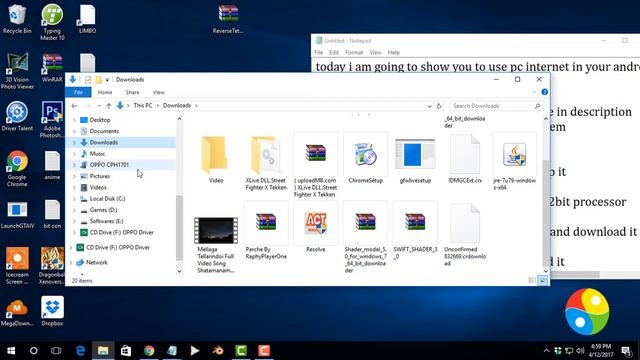Image resolution: width=640 pixels, height=360 pixels.
Task: Select Videos in navigation pane
Action: tap(98, 187)
